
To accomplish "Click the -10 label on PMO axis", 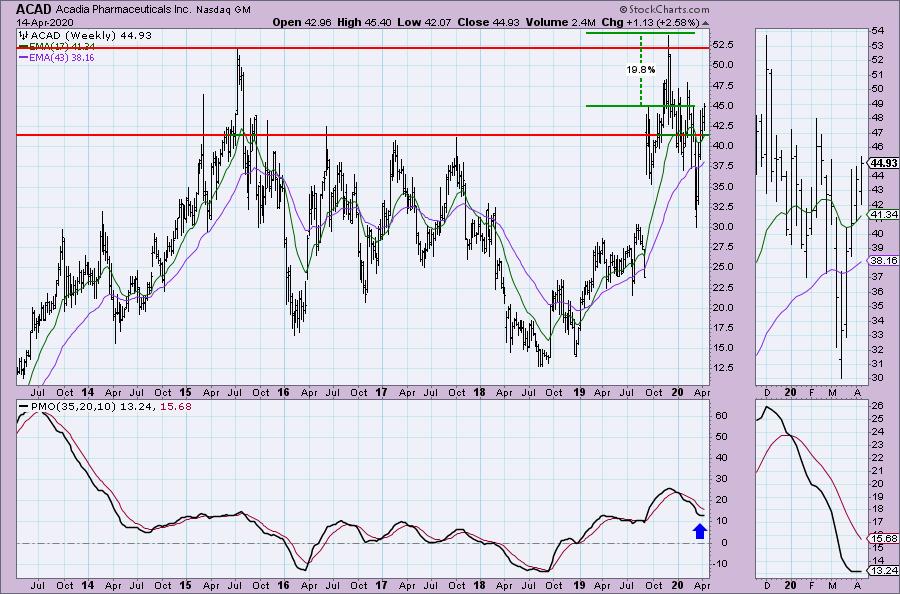I will 722,564.
